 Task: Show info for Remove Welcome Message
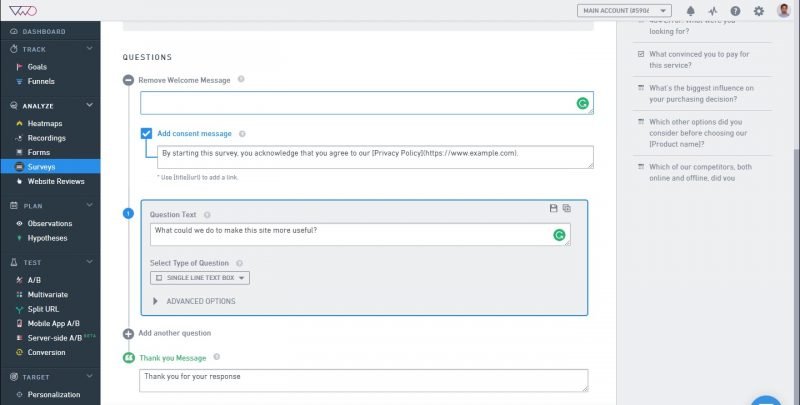click(241, 79)
